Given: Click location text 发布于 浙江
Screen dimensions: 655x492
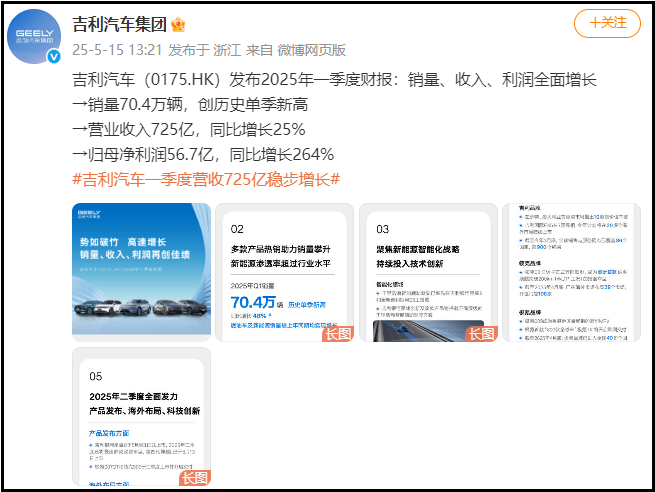Looking at the screenshot, I should click(x=205, y=50).
